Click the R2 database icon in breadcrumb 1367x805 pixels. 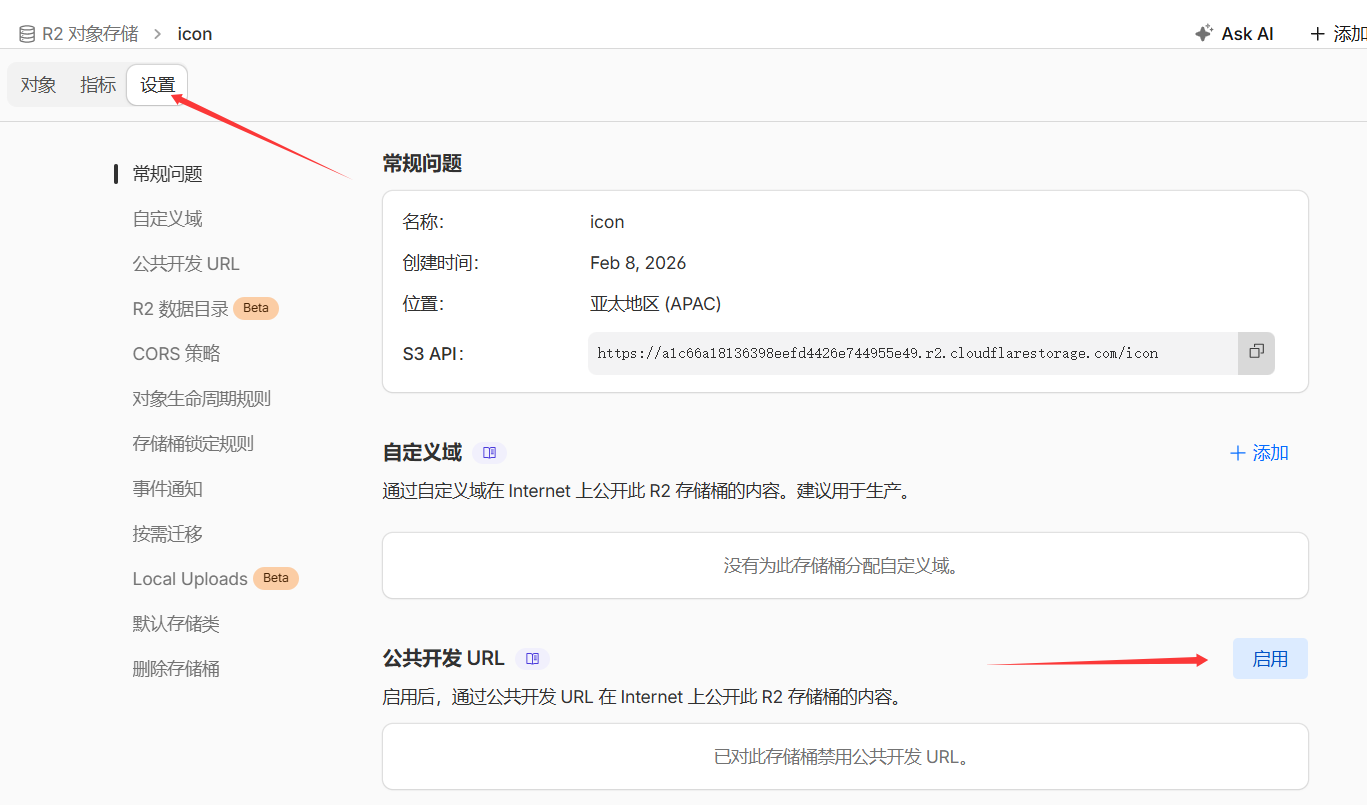[x=27, y=34]
